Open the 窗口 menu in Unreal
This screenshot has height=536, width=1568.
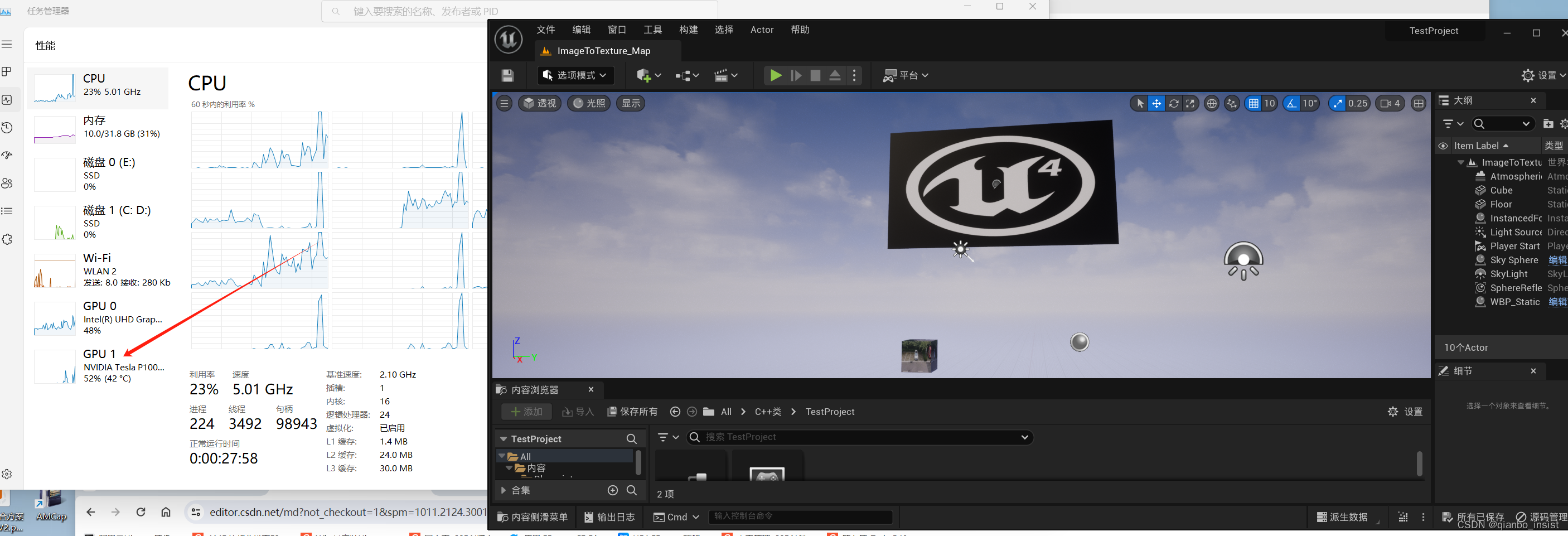click(617, 30)
